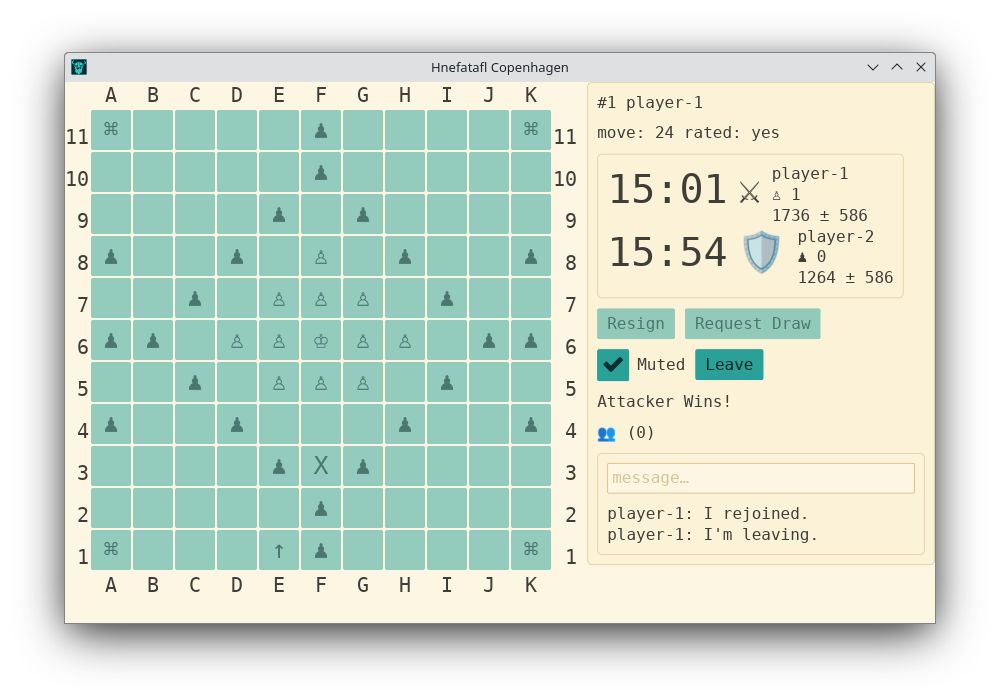Click the defender shield icon
This screenshot has width=1000, height=700.
tap(761, 252)
